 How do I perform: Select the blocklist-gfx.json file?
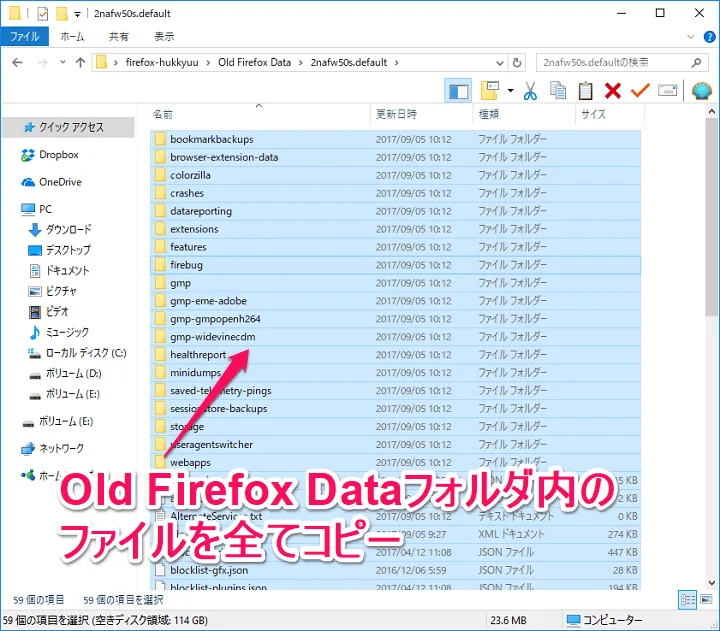tap(395, 570)
